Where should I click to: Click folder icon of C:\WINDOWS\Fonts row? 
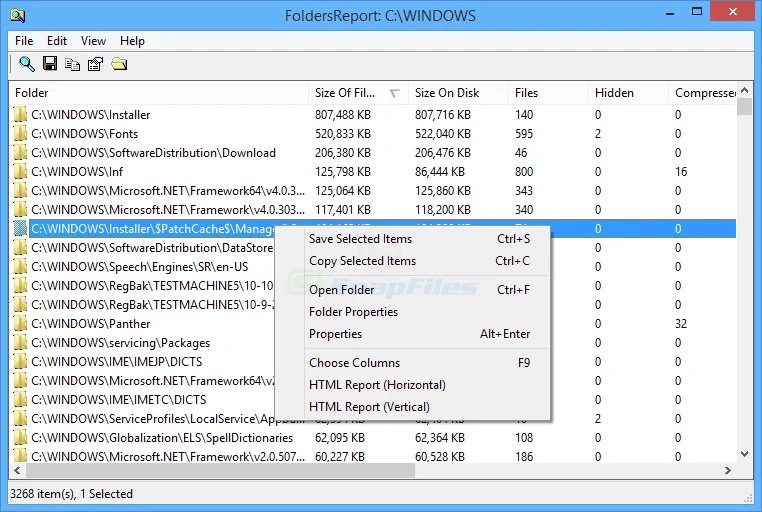tap(20, 134)
